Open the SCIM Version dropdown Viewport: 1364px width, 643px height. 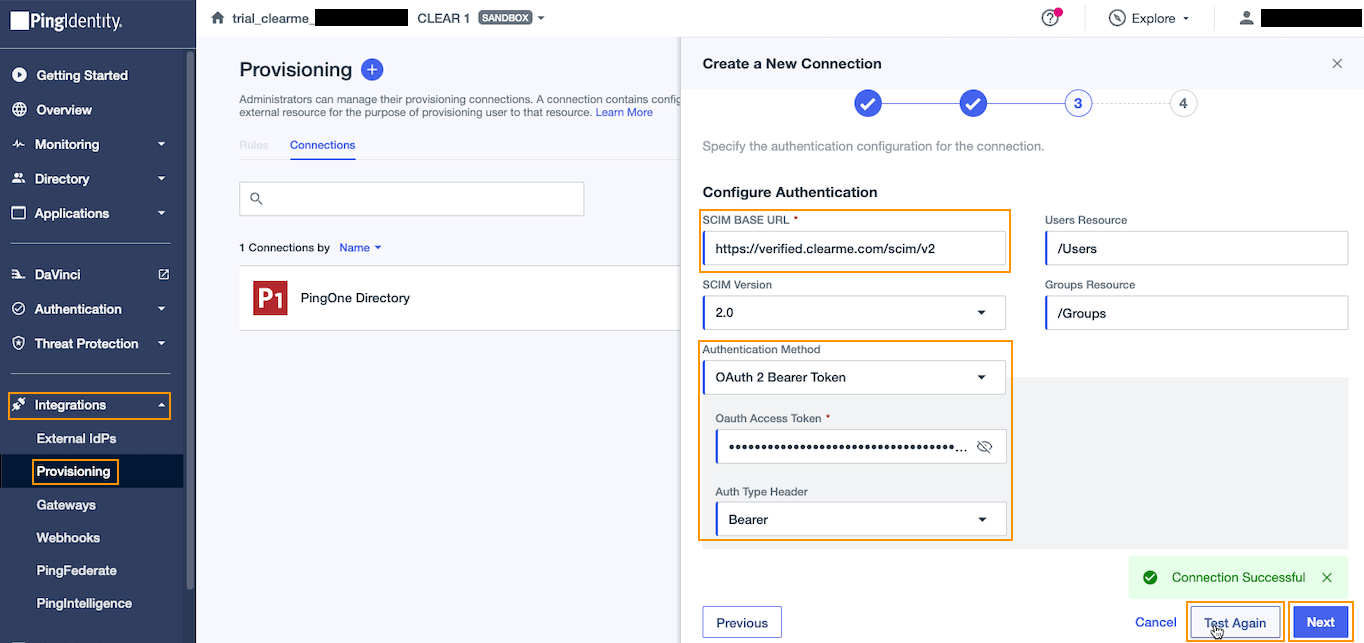pos(855,312)
